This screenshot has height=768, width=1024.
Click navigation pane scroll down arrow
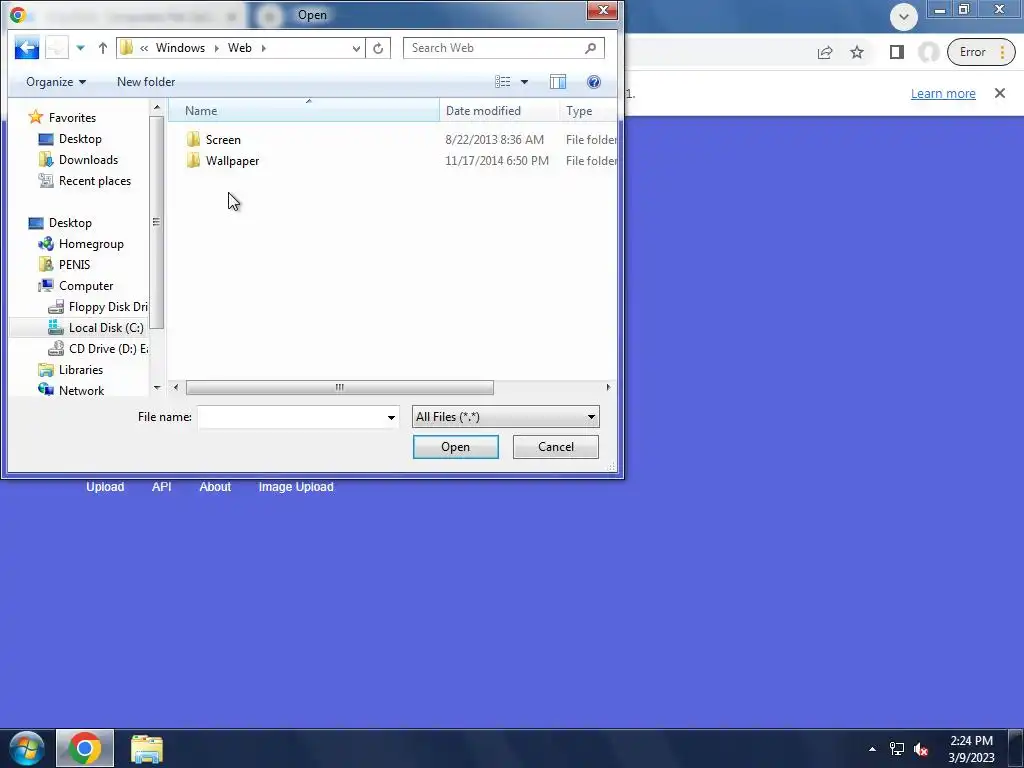coord(157,388)
